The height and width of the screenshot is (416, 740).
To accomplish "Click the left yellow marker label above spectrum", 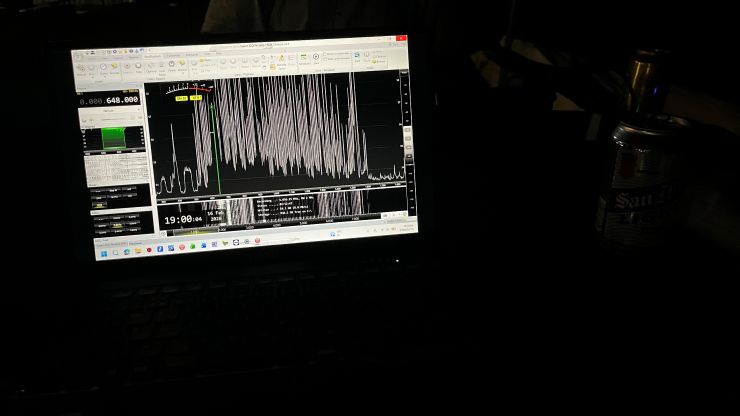I will [x=181, y=98].
